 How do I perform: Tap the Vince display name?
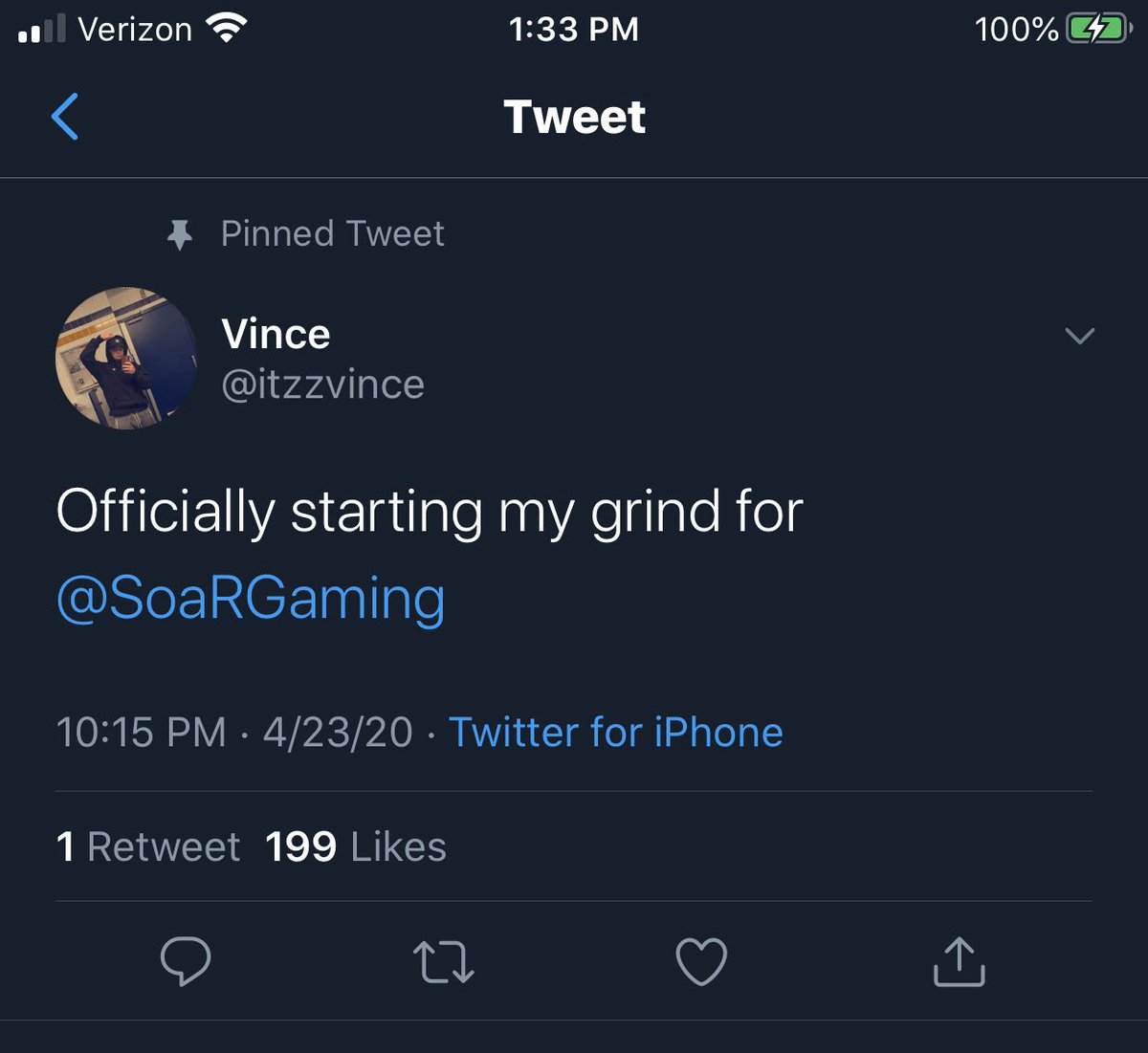tap(276, 334)
